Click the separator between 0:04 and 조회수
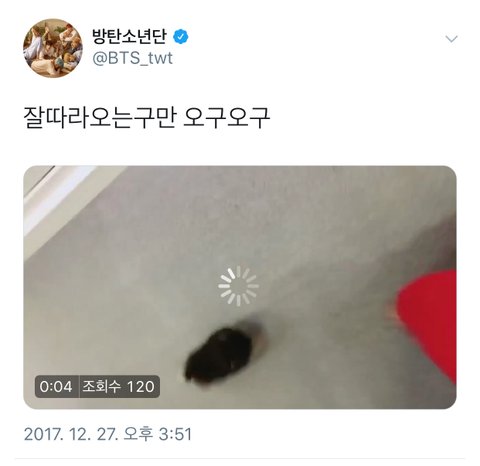 [x=79, y=387]
